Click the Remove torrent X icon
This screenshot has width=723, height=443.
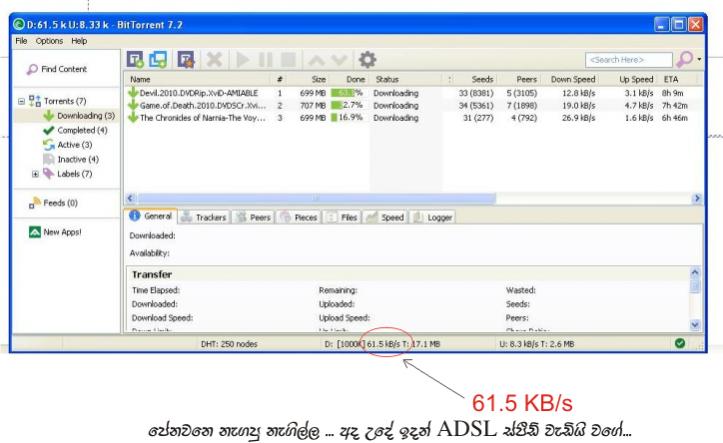[x=214, y=59]
